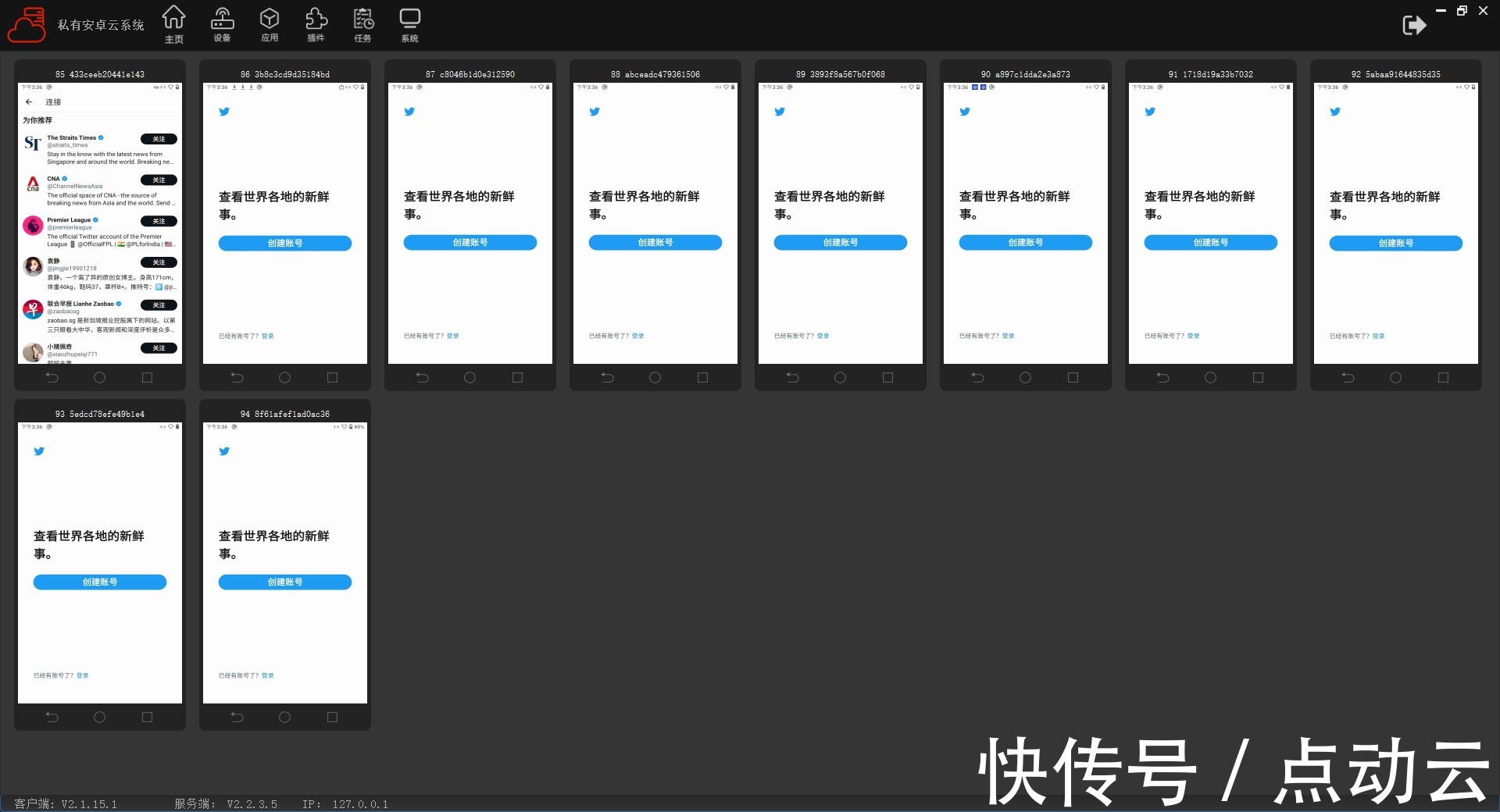
Task: Open device 91 screen thumbnail
Action: pos(1211,223)
